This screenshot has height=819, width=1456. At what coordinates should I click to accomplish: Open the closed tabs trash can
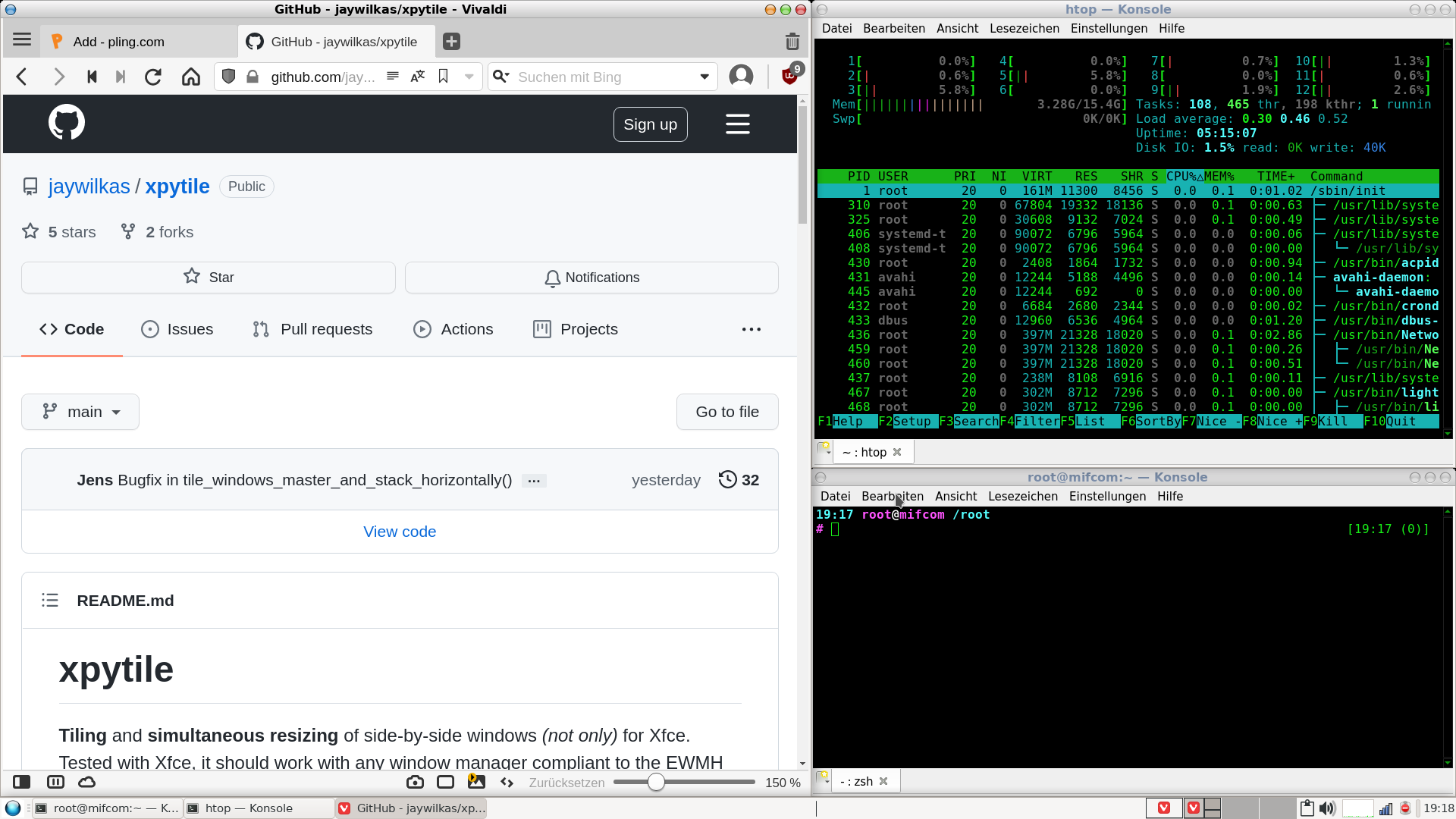point(792,42)
